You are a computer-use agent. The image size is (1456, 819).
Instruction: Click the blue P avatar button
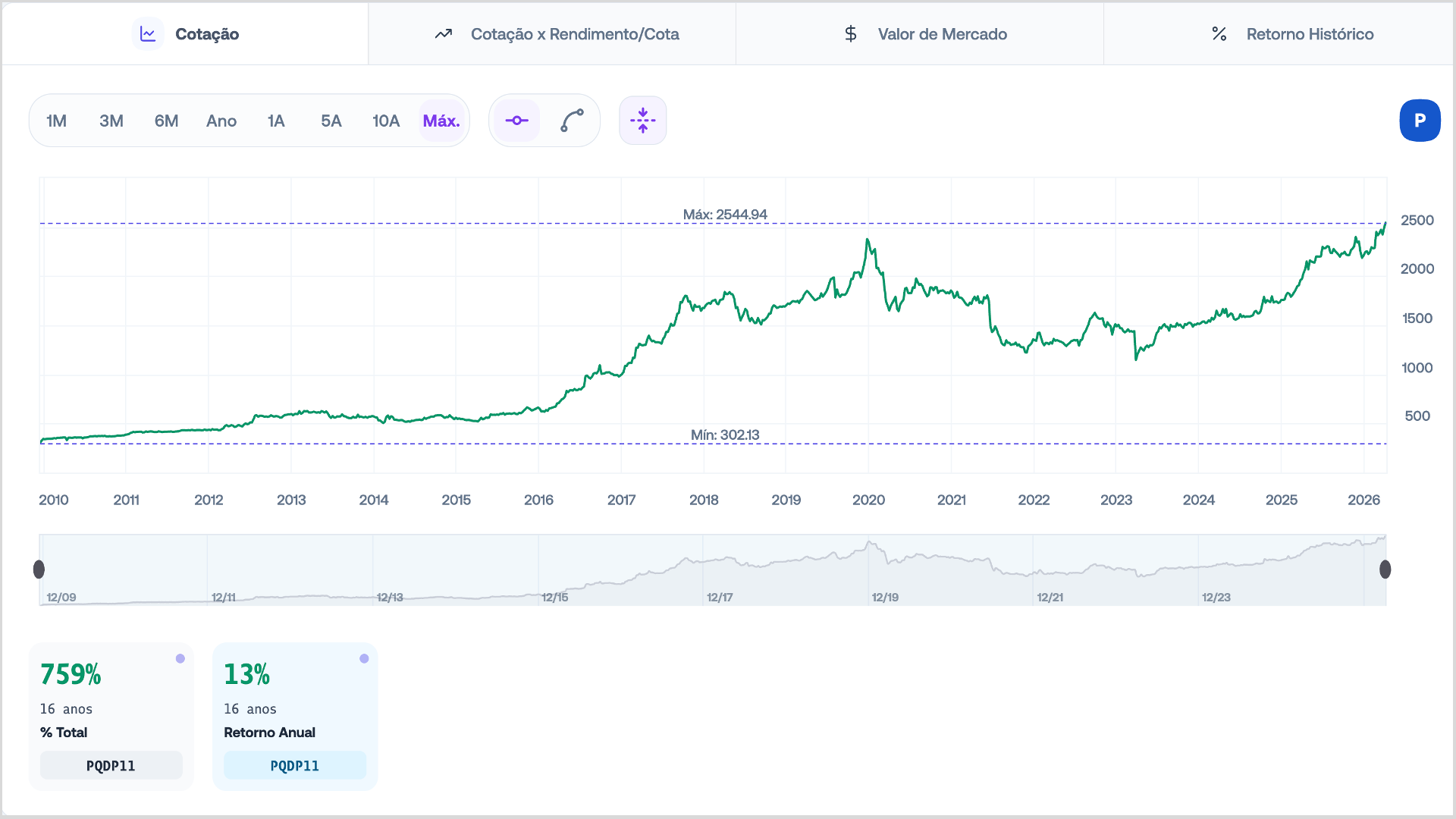pyautogui.click(x=1420, y=121)
